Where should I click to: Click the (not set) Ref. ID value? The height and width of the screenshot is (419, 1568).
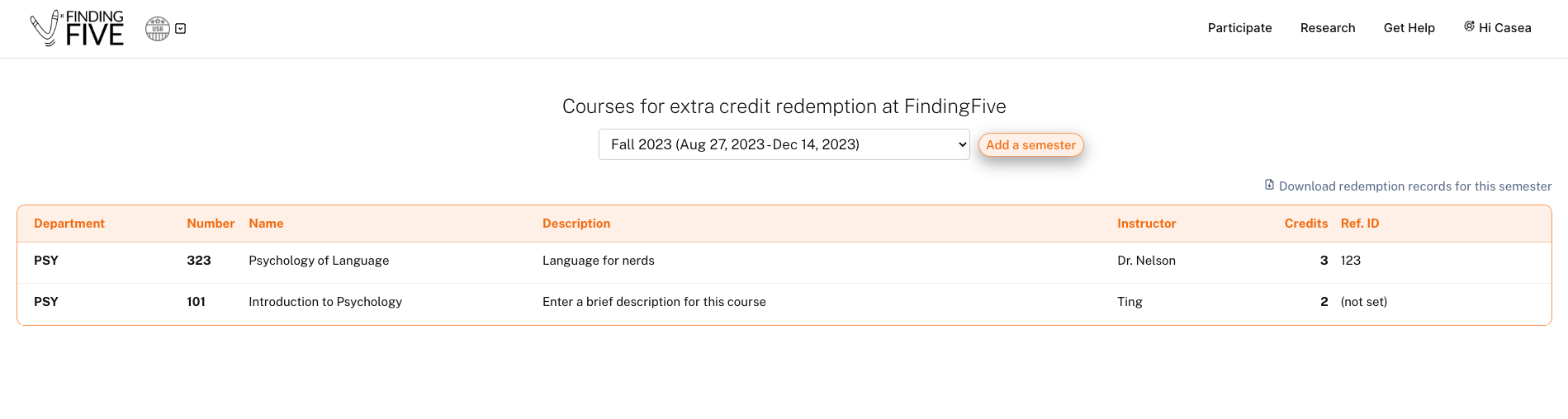[x=1363, y=302]
